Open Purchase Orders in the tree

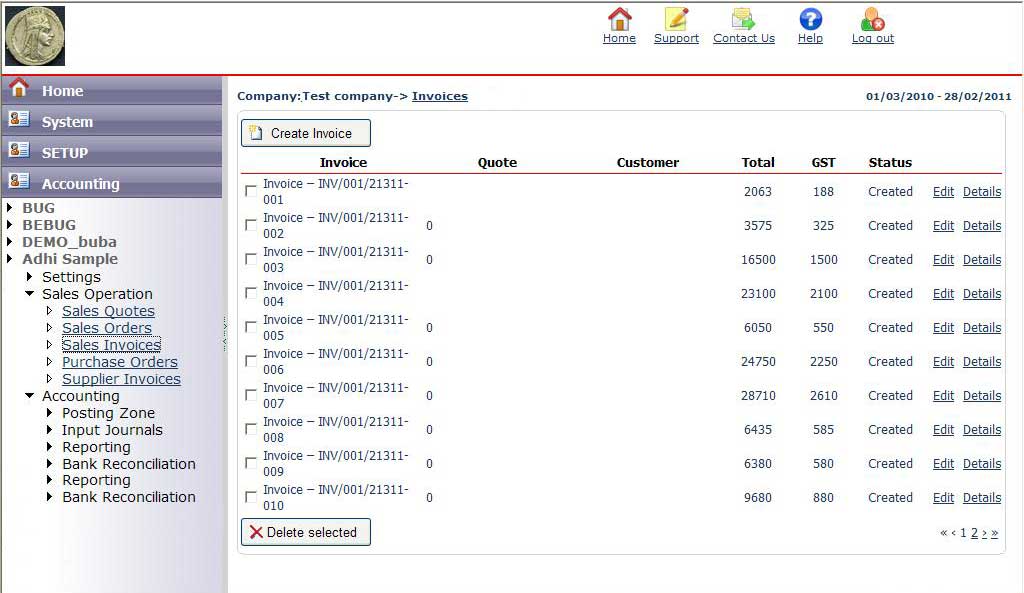(x=120, y=362)
